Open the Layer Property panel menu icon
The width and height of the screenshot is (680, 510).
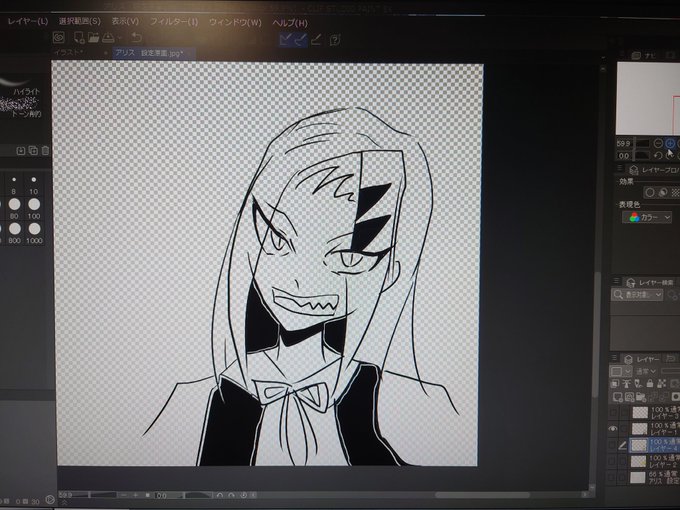pyautogui.click(x=620, y=169)
